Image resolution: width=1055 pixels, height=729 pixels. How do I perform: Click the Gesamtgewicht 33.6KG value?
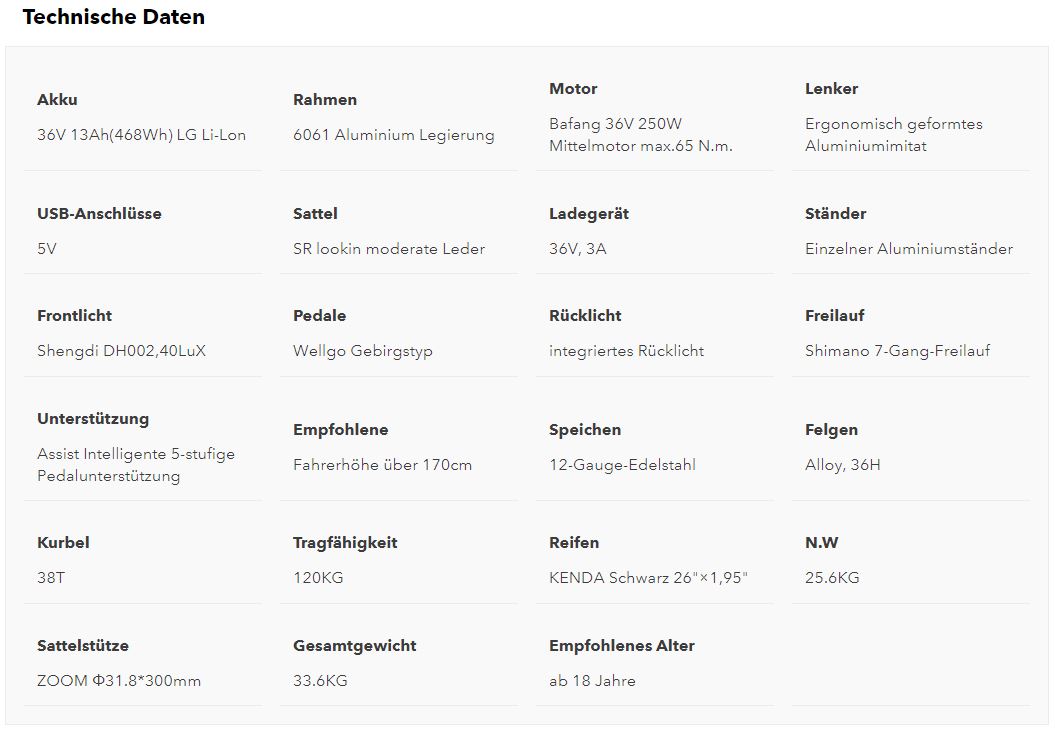(x=320, y=681)
